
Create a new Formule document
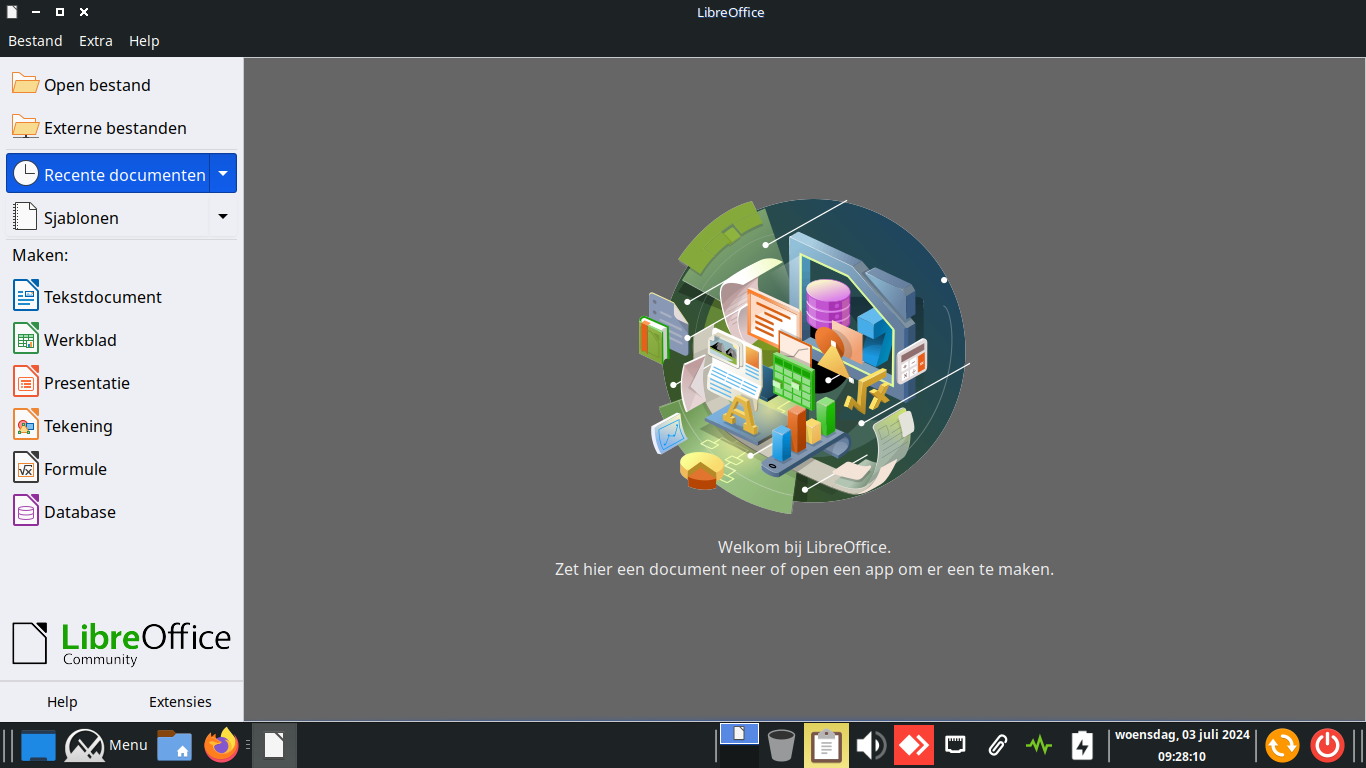click(x=75, y=469)
